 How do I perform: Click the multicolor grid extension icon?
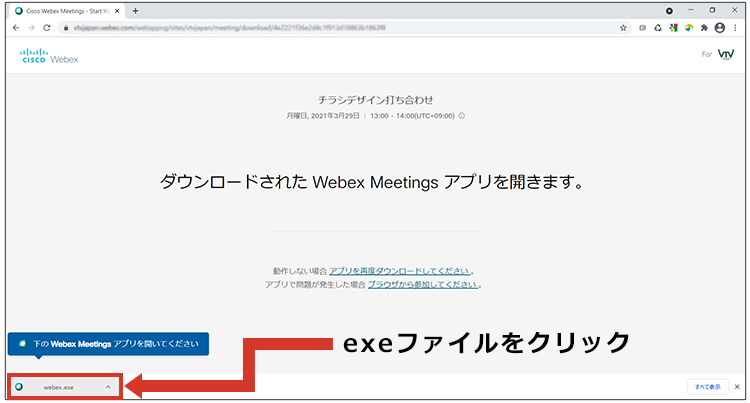[x=673, y=28]
